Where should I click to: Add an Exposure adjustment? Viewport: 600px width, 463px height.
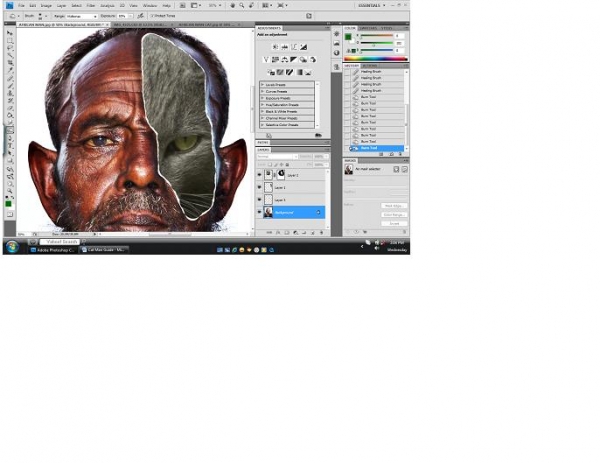pos(303,47)
